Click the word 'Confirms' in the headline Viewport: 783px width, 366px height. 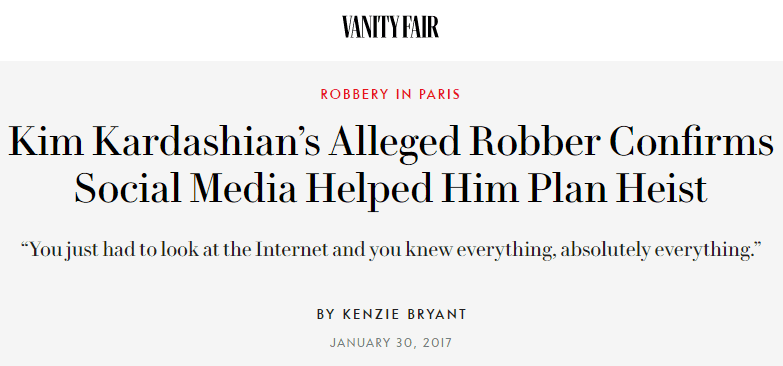(692, 142)
